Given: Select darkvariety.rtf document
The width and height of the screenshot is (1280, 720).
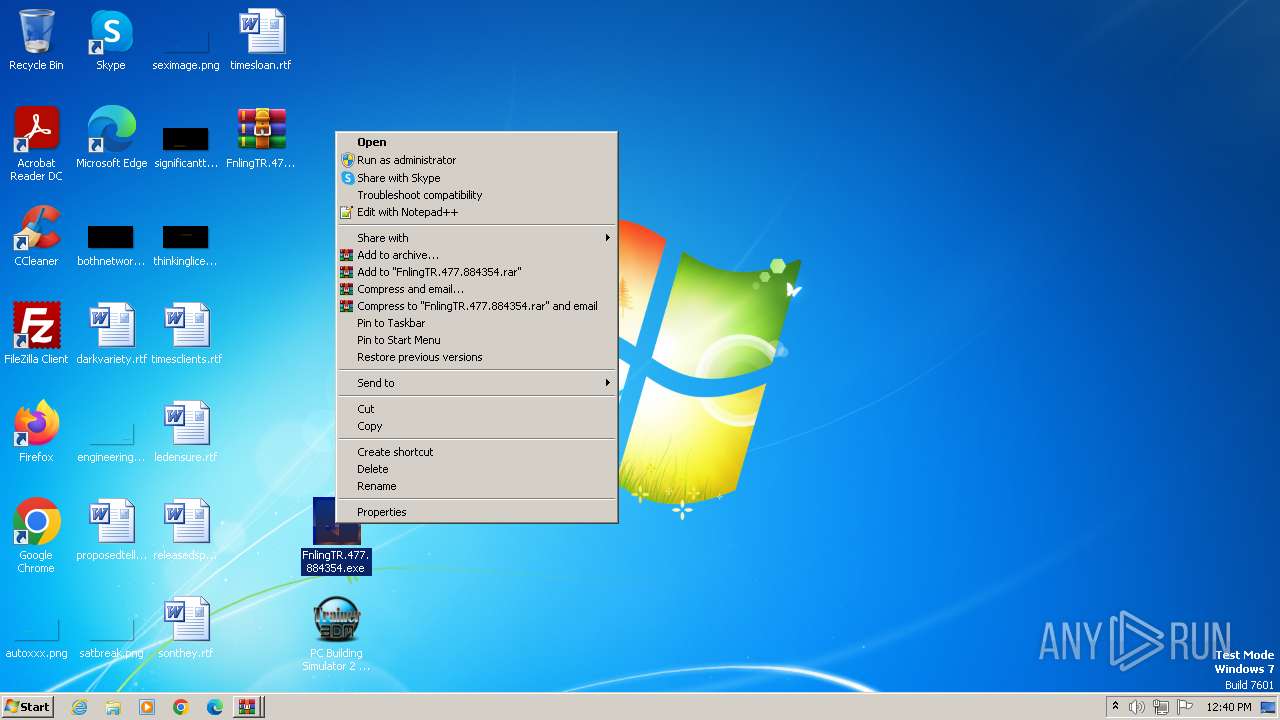Looking at the screenshot, I should 111,334.
